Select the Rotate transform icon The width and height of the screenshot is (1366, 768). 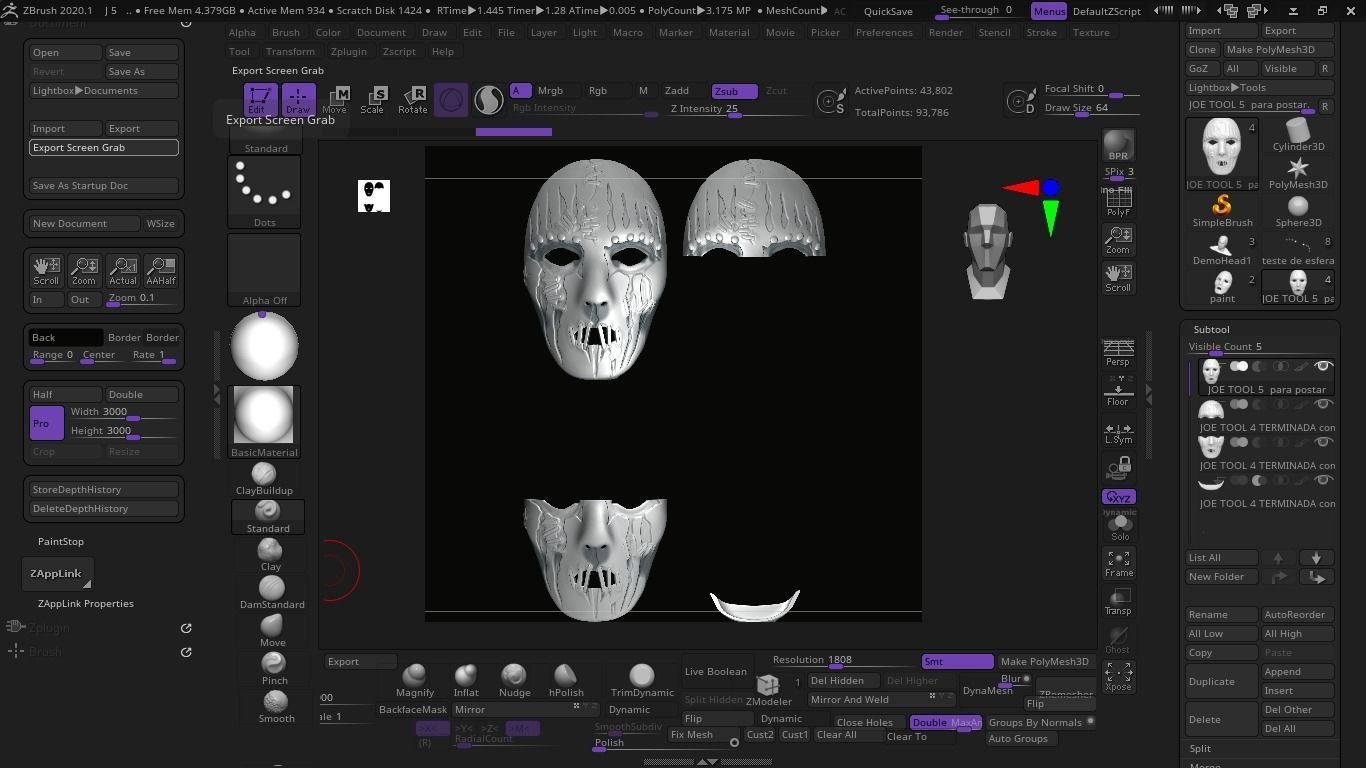point(413,100)
